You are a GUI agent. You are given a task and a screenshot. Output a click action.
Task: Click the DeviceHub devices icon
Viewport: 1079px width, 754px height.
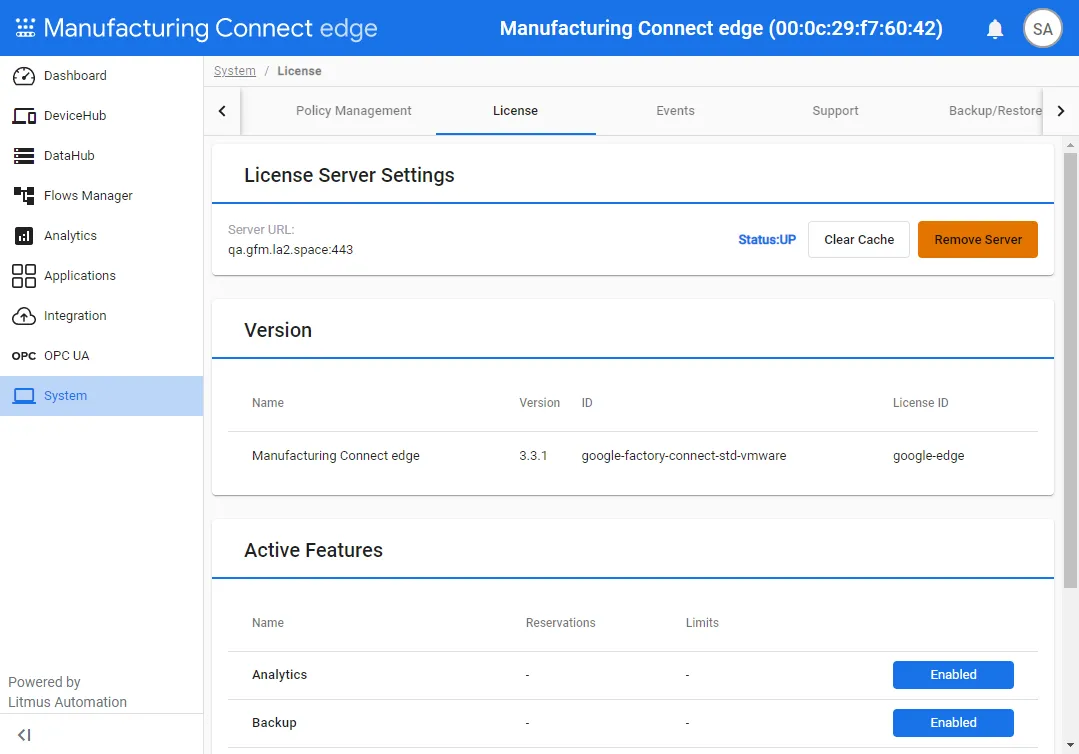point(24,116)
